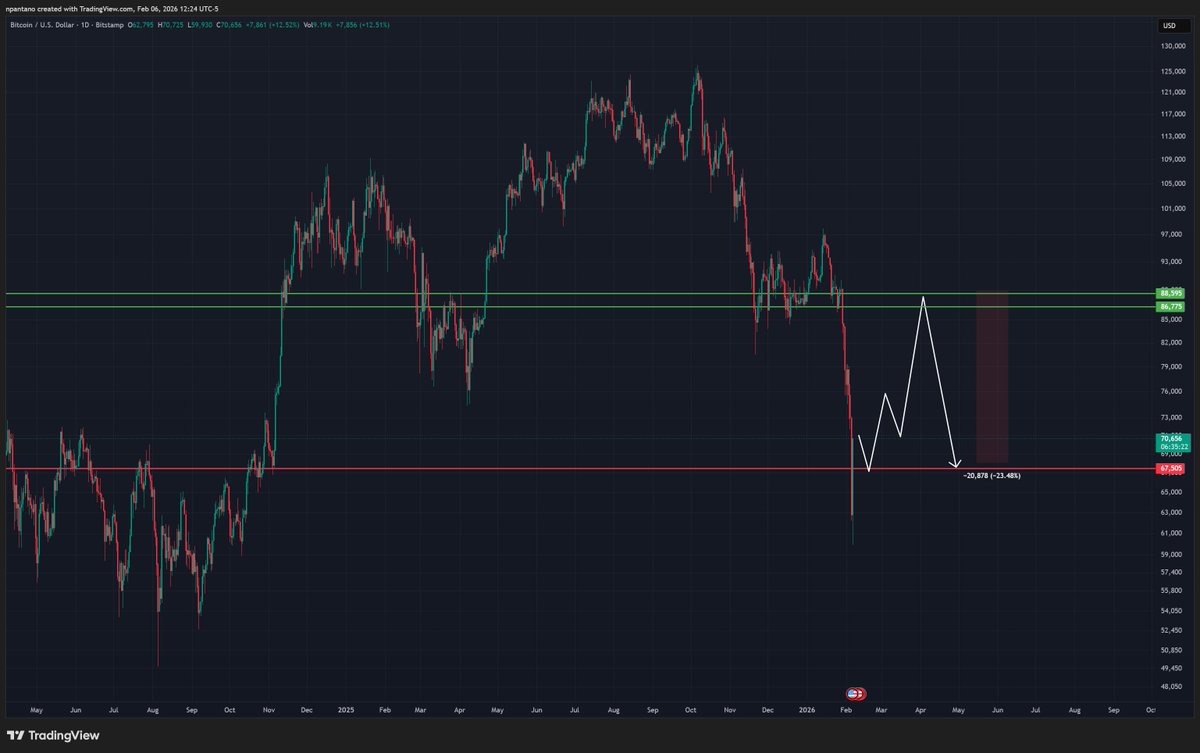This screenshot has width=1200, height=753.
Task: Click the high value 70,725
Action: [172, 25]
